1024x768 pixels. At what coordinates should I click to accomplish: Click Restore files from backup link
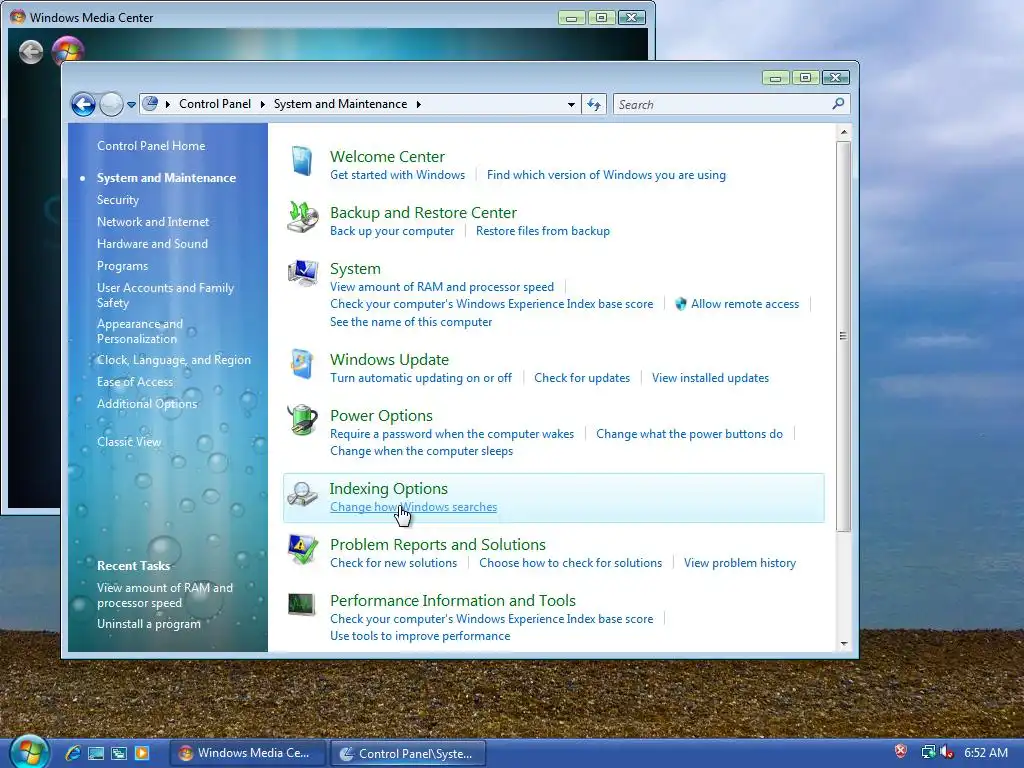(x=543, y=231)
